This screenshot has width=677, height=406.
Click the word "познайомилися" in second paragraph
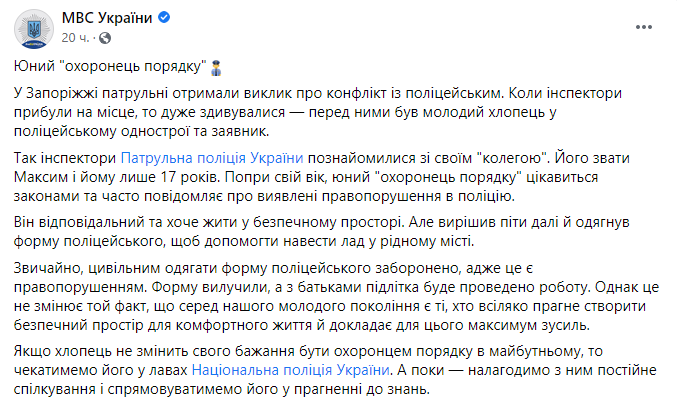(357, 158)
